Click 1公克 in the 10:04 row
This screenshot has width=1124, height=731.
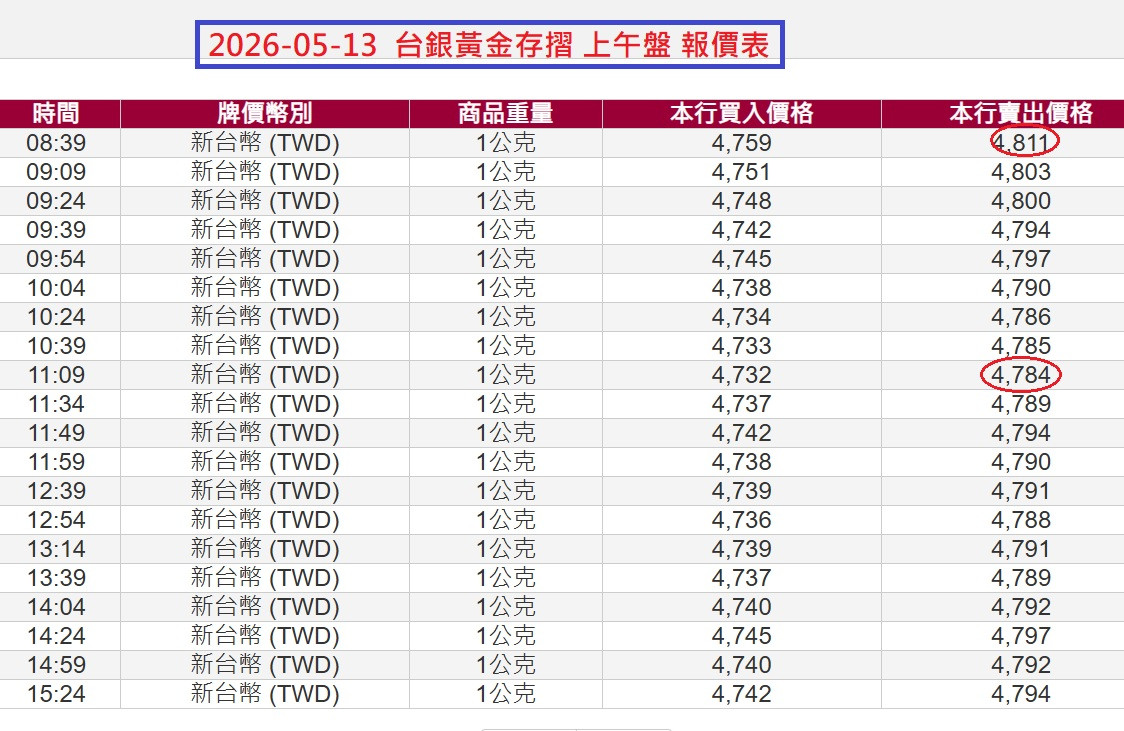[x=505, y=288]
